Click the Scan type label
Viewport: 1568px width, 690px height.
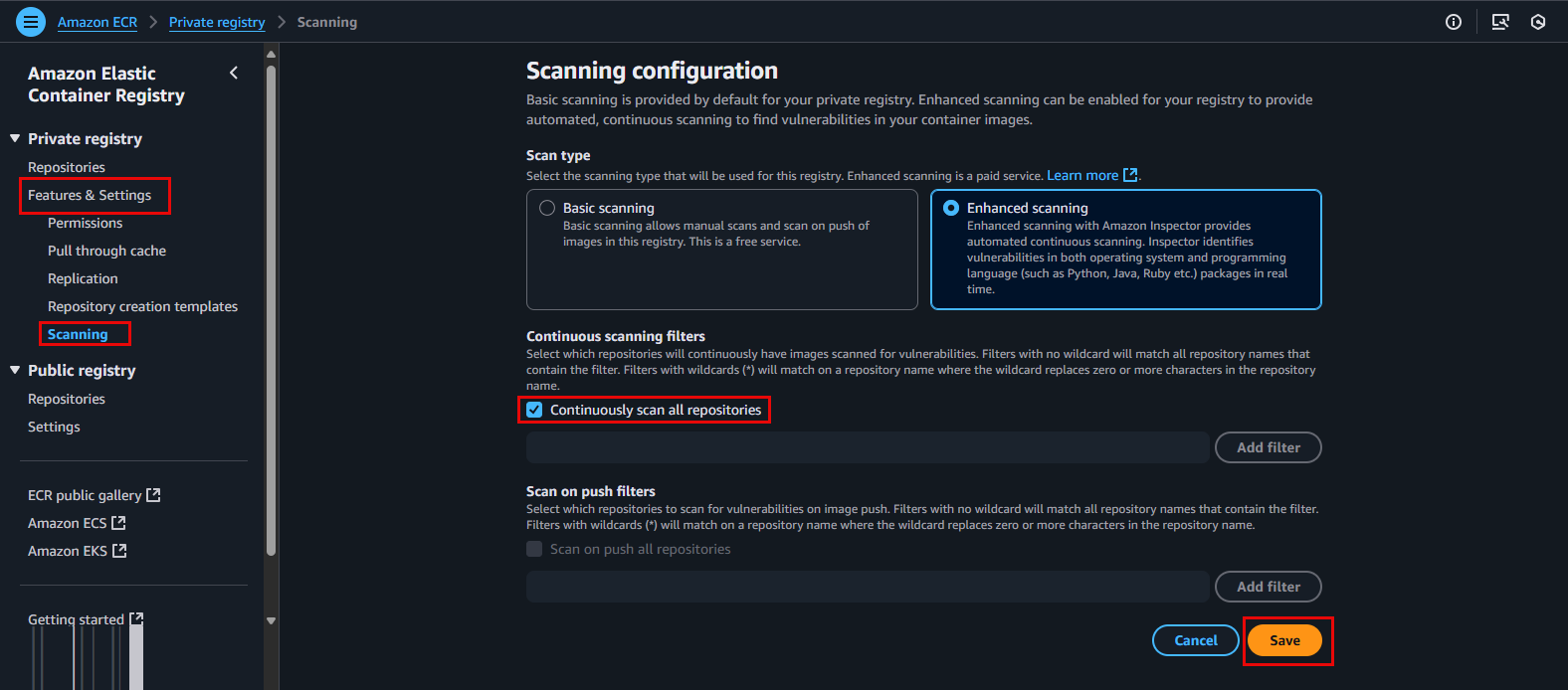click(x=558, y=155)
